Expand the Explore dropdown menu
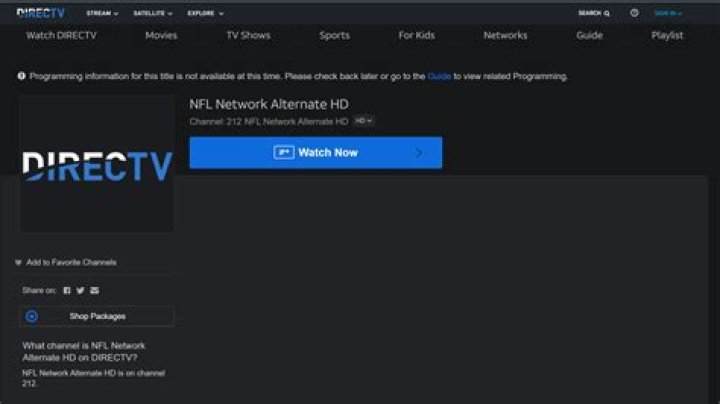720x404 pixels. click(205, 14)
